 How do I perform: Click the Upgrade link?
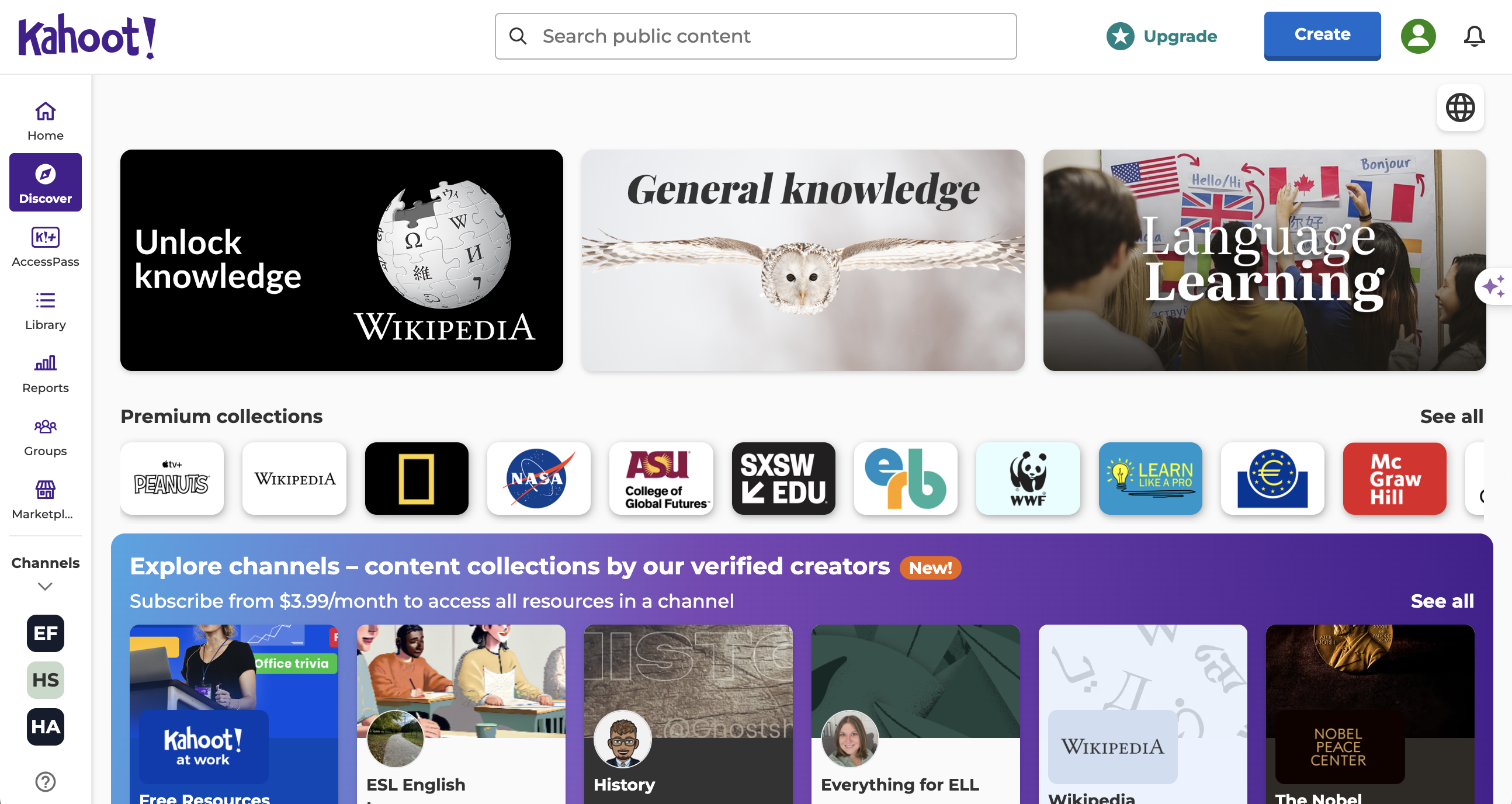1161,36
